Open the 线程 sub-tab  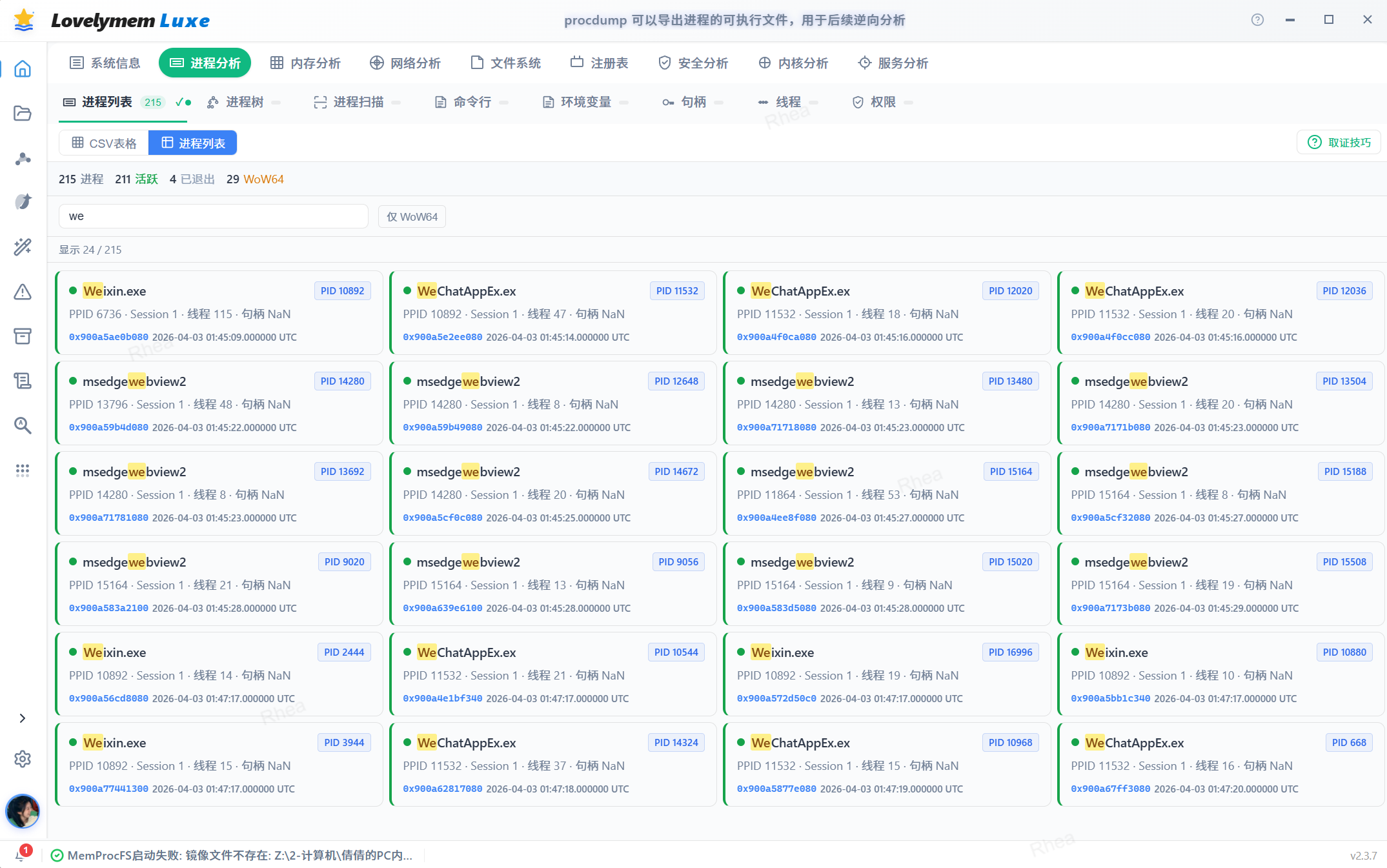point(787,102)
